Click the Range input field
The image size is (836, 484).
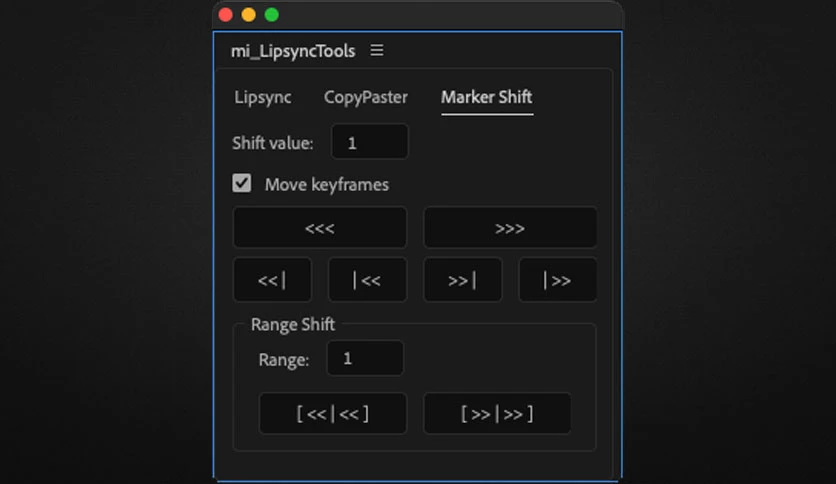(365, 358)
